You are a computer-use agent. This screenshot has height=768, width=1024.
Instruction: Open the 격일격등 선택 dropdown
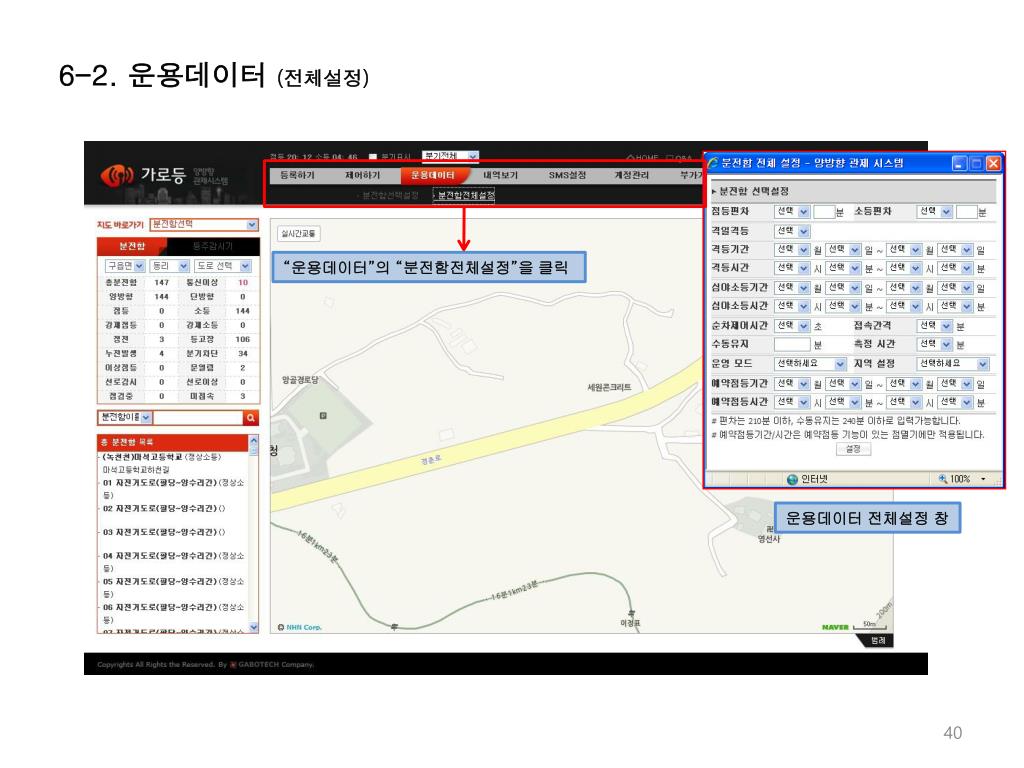792,231
